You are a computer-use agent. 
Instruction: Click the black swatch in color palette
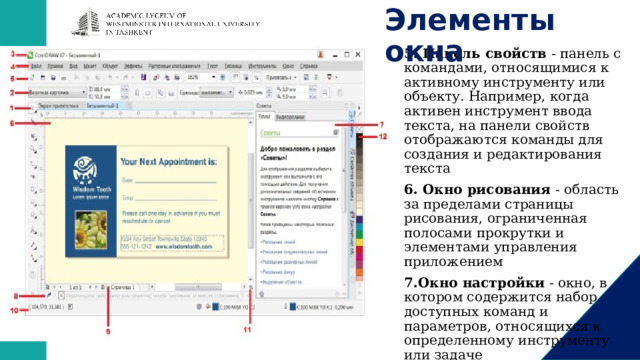tap(360, 138)
